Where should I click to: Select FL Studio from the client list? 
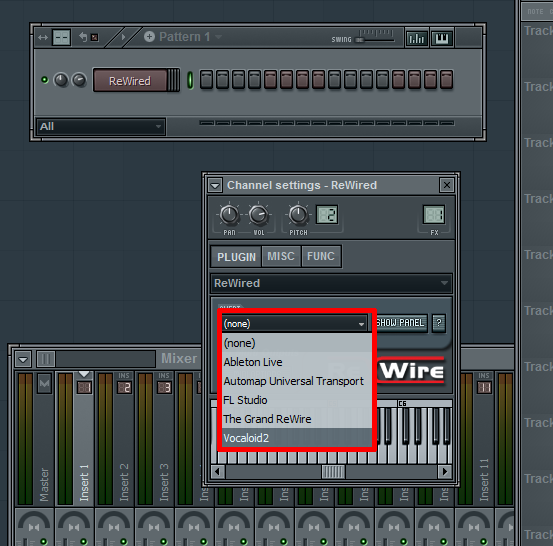(297, 400)
